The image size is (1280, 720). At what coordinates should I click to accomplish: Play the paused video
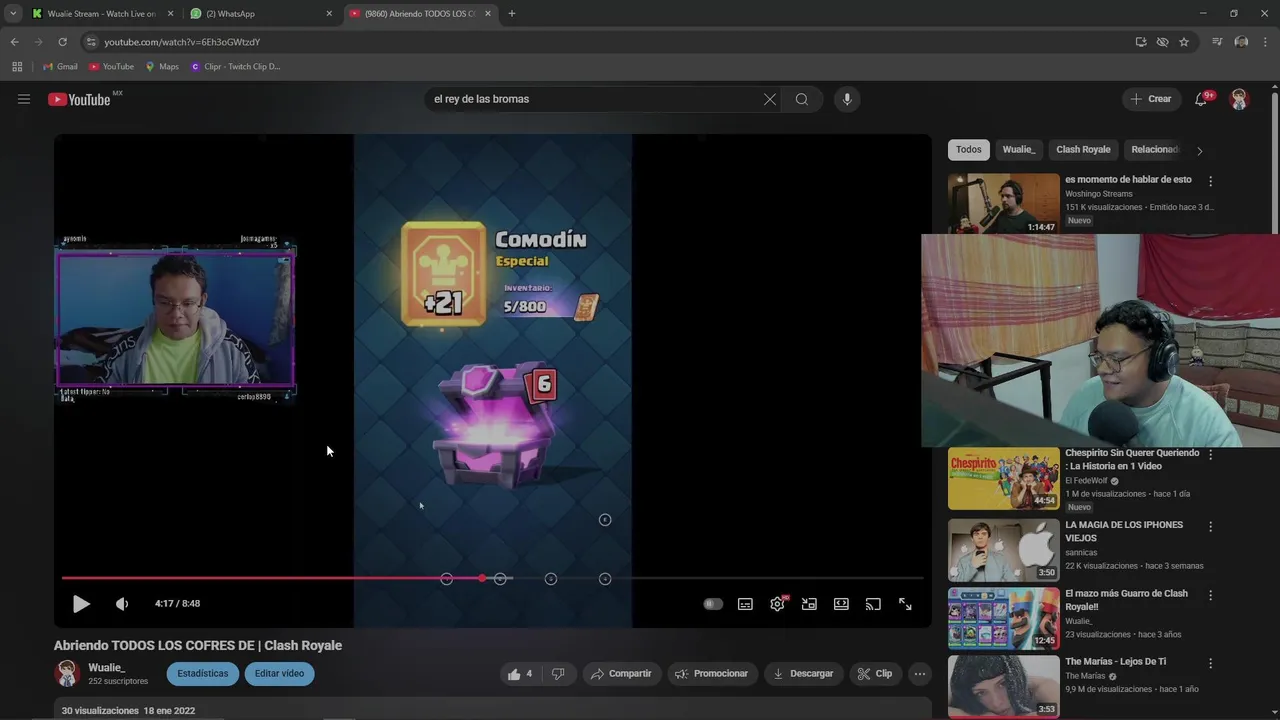click(81, 604)
